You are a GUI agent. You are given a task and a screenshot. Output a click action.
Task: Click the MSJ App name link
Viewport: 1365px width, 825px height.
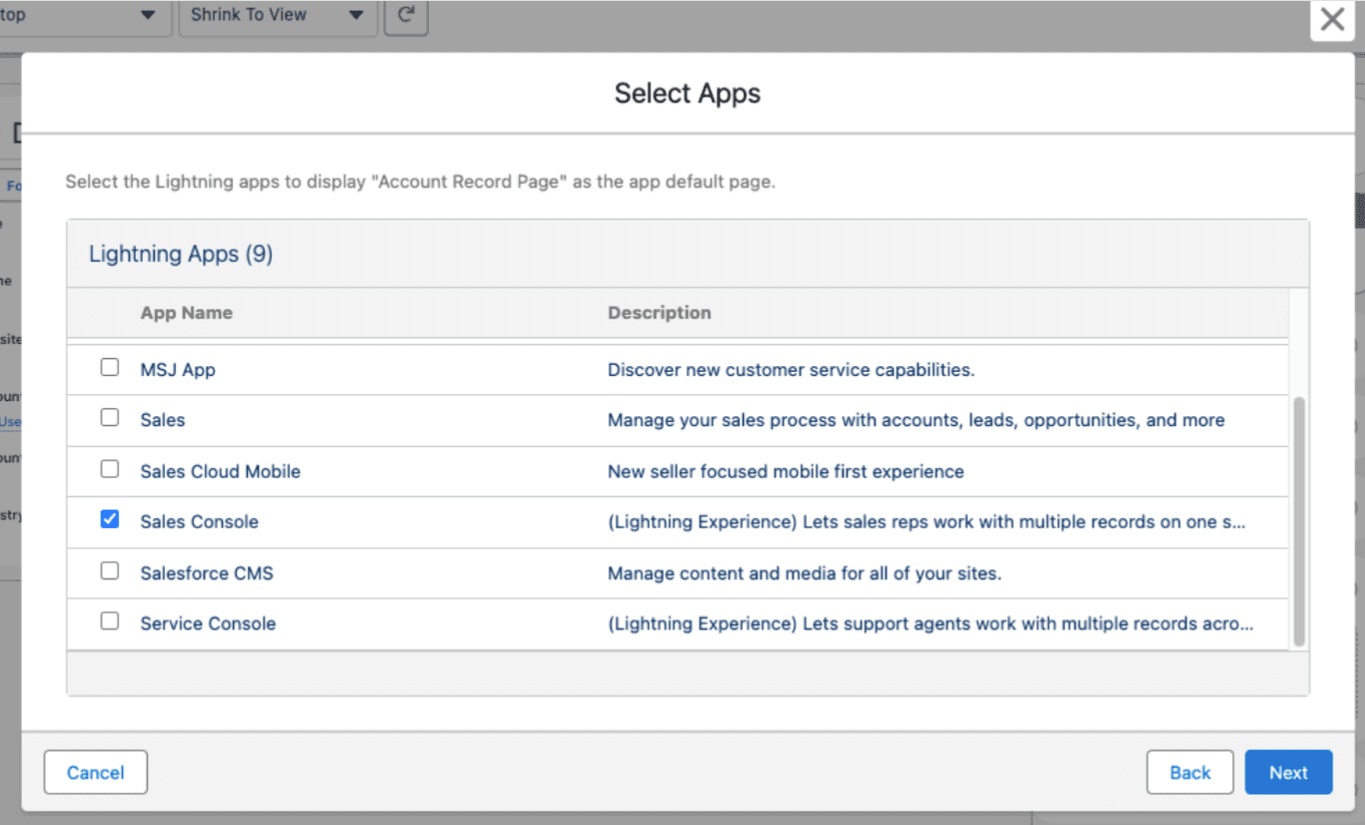point(178,369)
